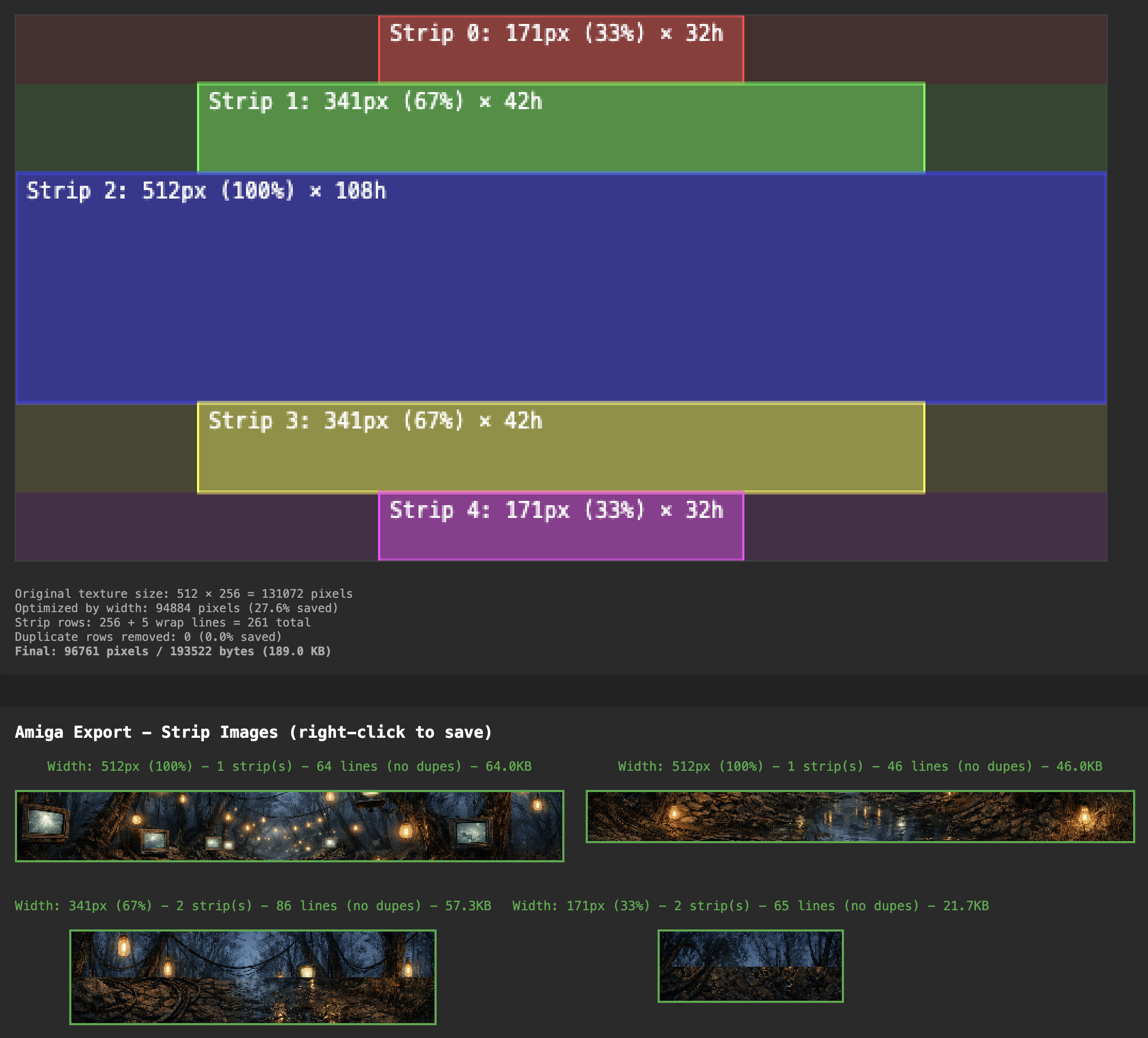
Task: Click the Original texture size line
Action: point(183,594)
